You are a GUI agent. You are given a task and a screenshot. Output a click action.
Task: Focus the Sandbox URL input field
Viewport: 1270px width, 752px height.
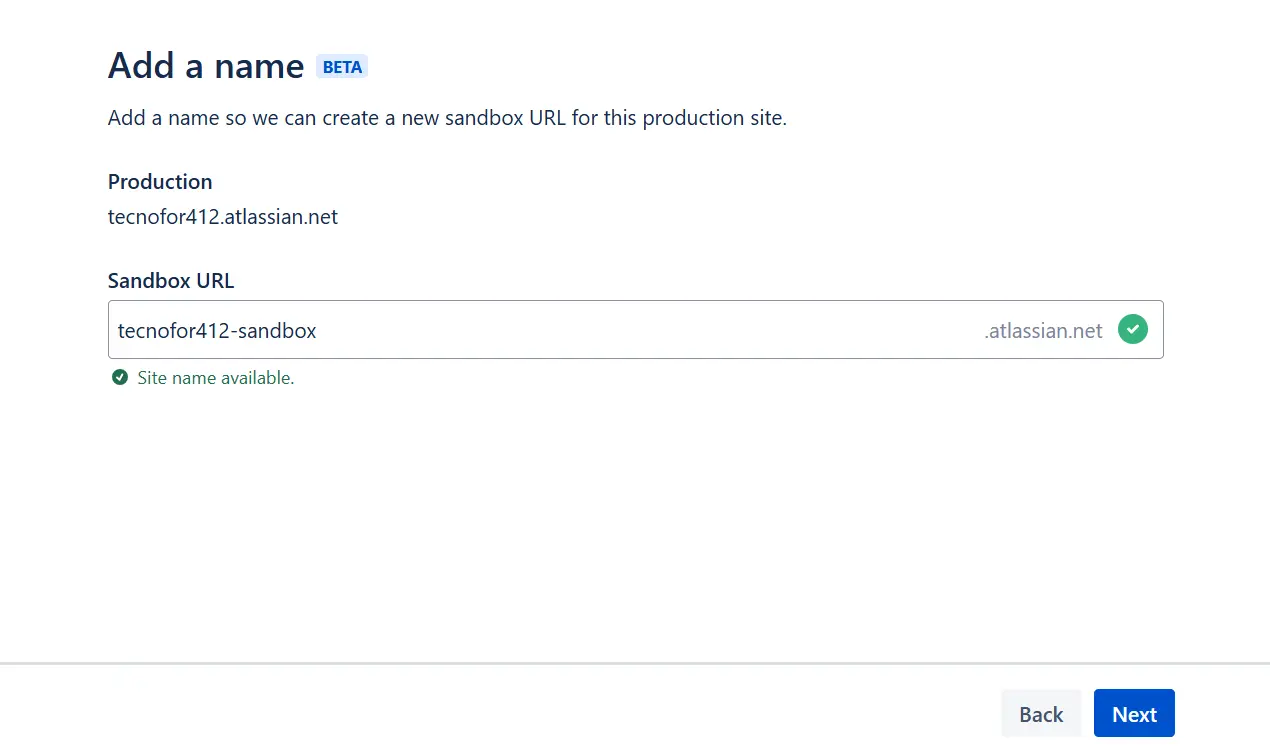point(636,329)
